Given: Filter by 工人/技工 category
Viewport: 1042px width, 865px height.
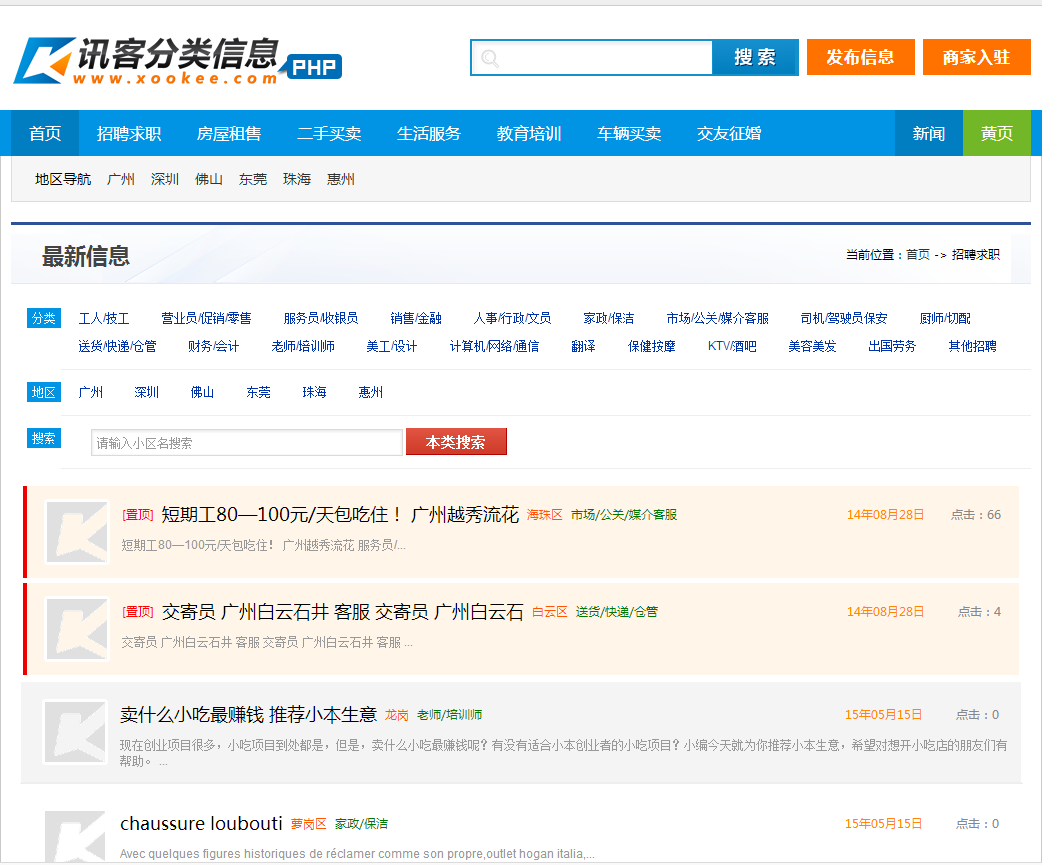Looking at the screenshot, I should [x=104, y=318].
